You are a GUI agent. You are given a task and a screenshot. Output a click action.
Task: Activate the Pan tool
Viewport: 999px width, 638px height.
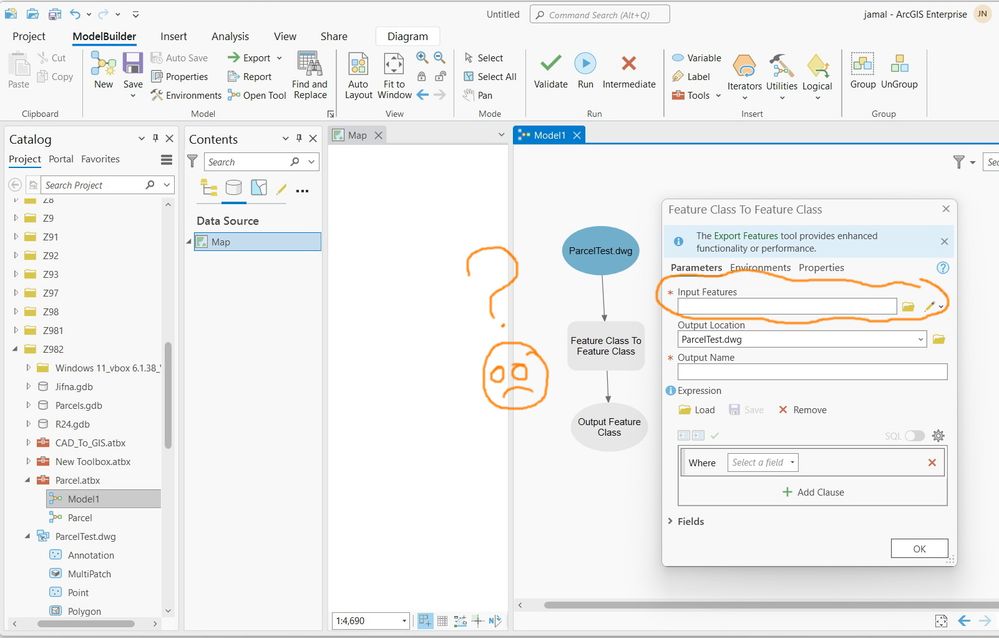click(x=478, y=95)
